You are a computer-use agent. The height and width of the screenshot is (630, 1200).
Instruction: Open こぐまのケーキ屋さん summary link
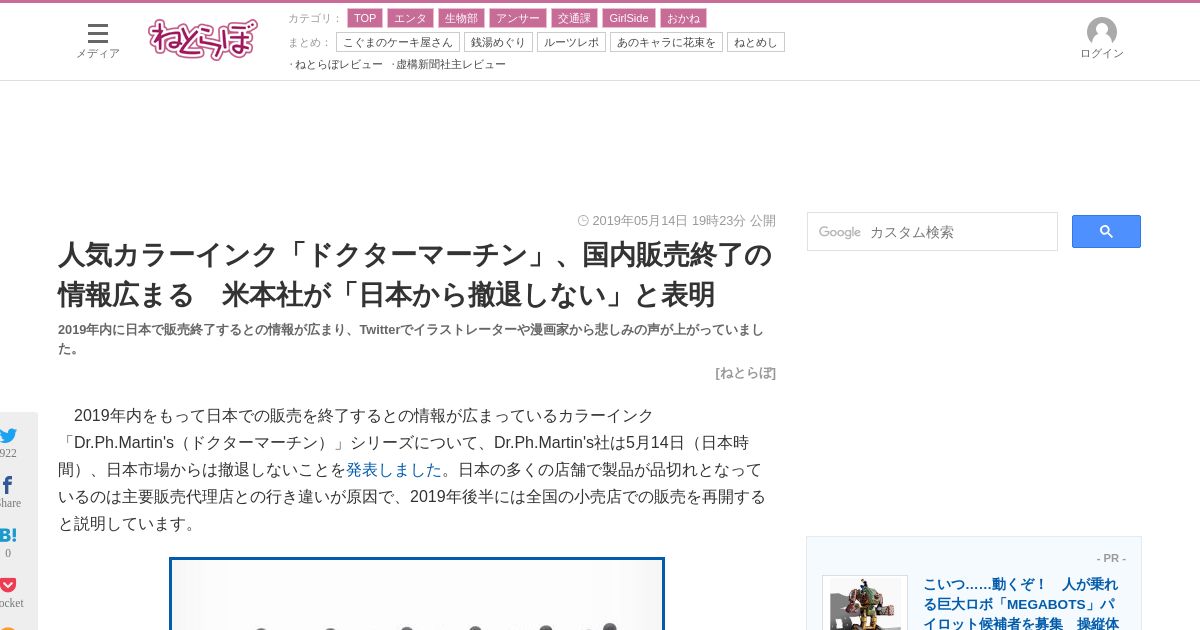398,42
